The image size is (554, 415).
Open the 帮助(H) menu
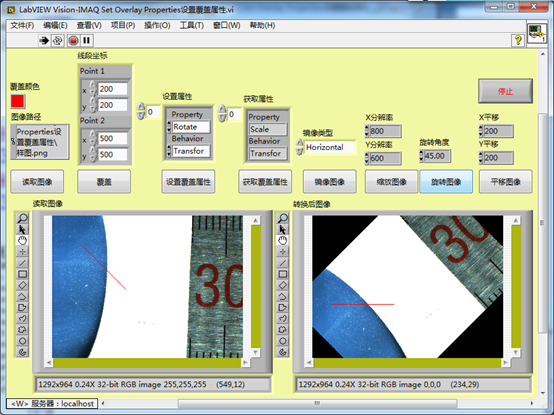coord(263,25)
